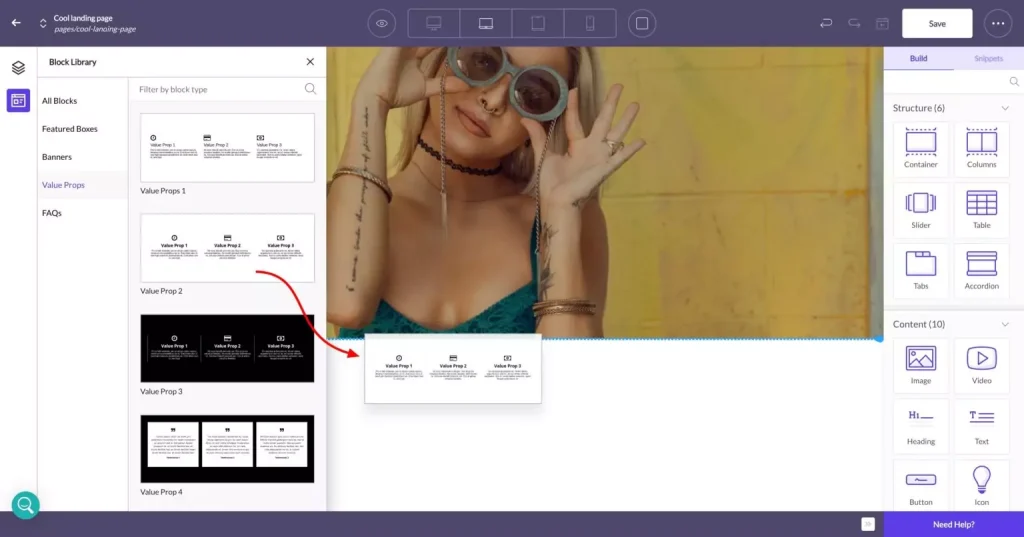Select Featured Boxes category
Image resolution: width=1024 pixels, height=537 pixels.
[70, 129]
